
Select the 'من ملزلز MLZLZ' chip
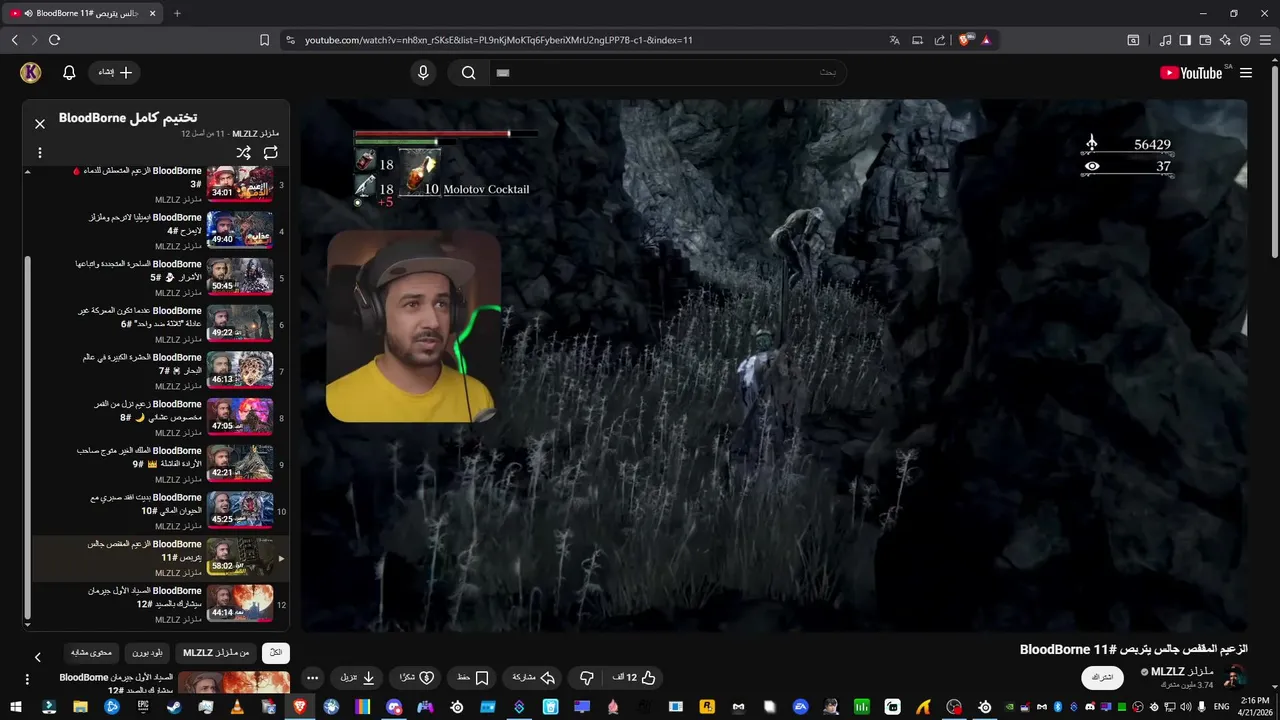tap(216, 653)
